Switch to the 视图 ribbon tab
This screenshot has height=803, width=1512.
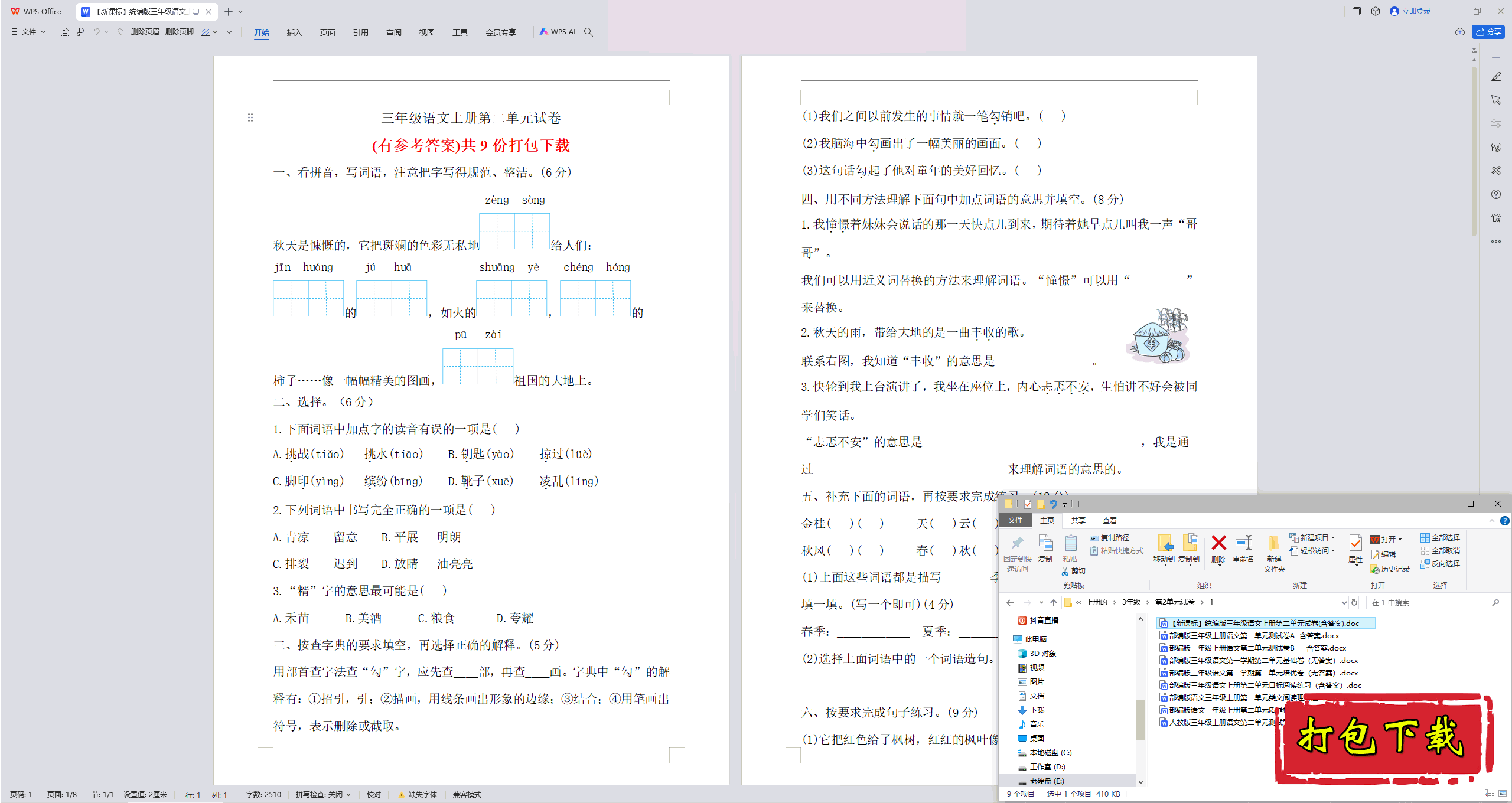[426, 32]
